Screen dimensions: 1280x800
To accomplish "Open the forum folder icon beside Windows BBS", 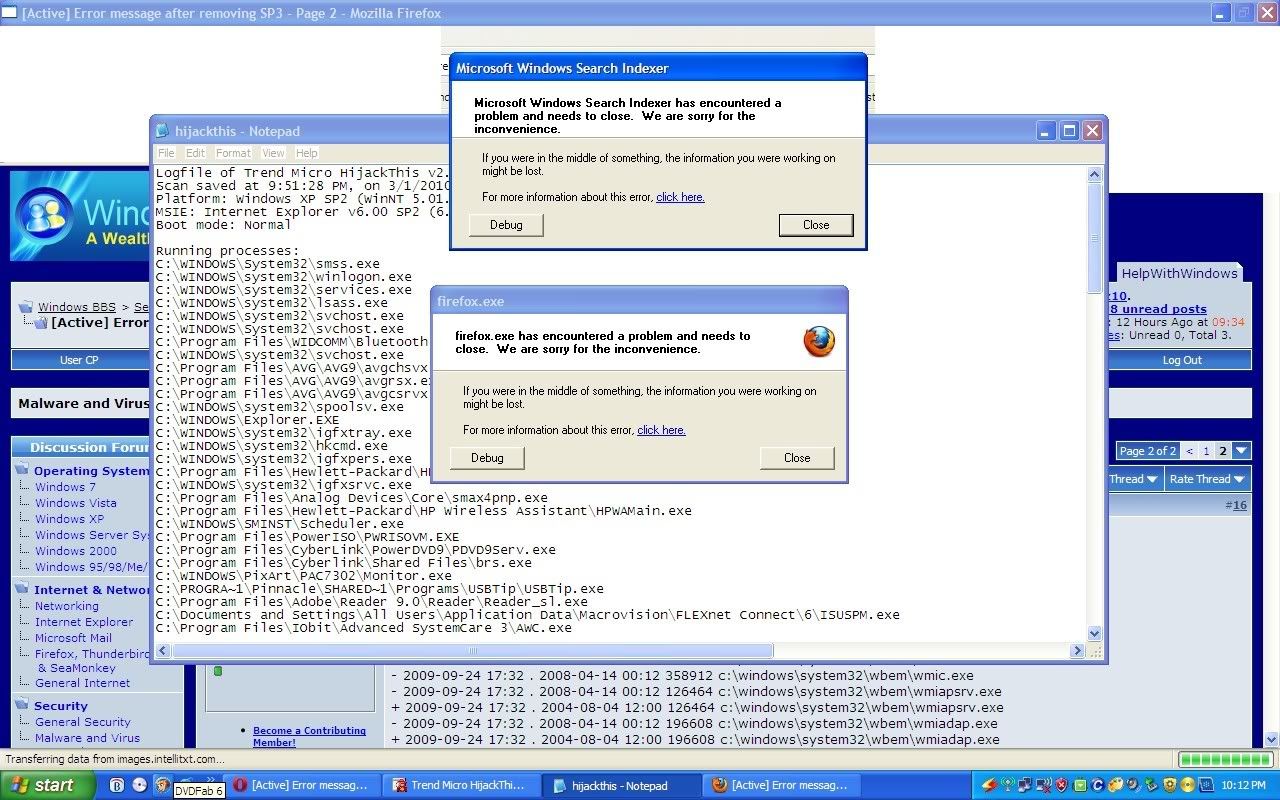I will coord(27,307).
